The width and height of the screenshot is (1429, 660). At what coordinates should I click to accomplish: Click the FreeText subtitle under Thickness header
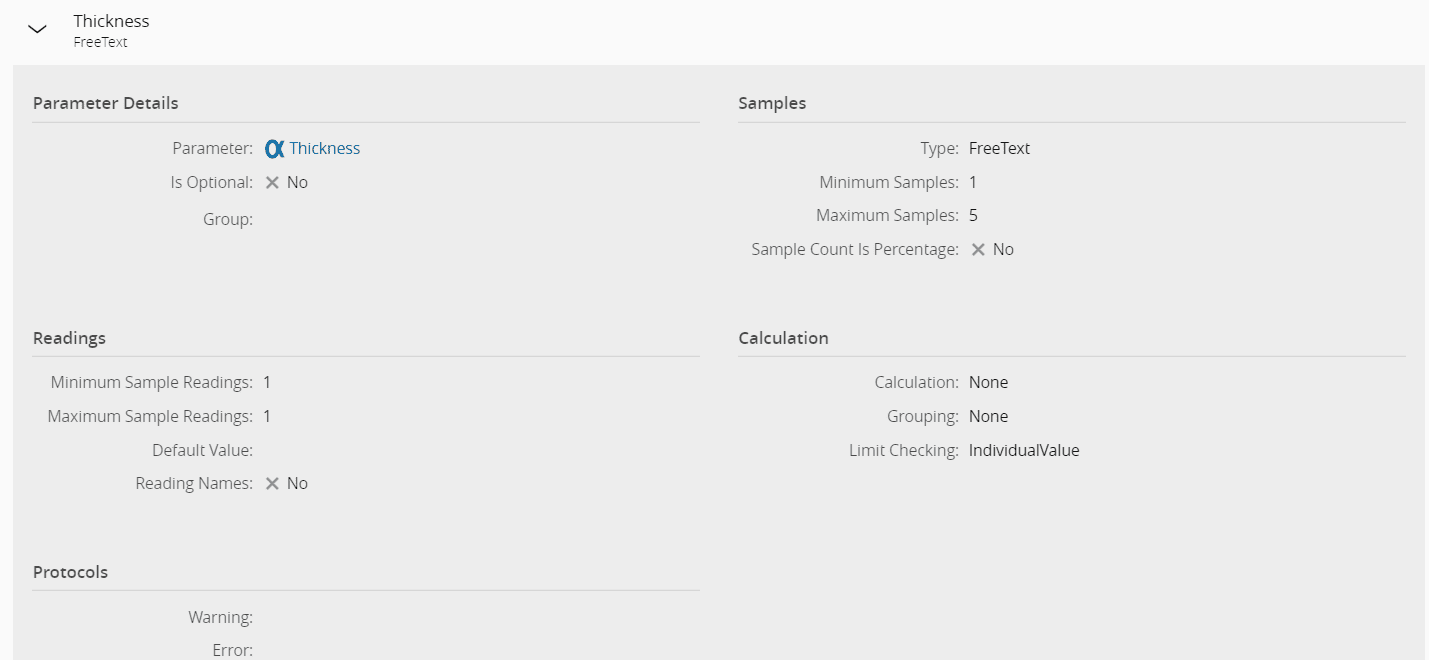[100, 42]
